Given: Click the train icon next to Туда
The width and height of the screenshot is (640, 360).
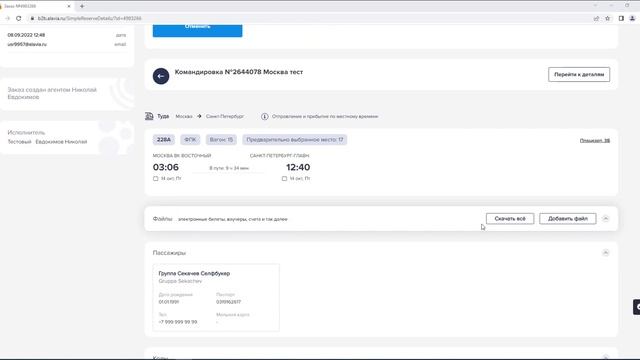Looking at the screenshot, I should pos(149,116).
